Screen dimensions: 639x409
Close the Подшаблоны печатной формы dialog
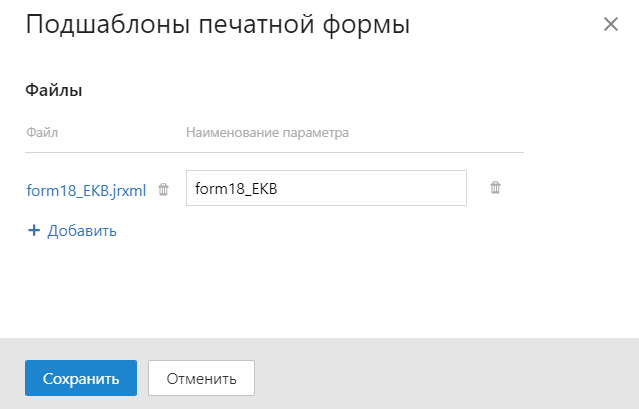(610, 24)
